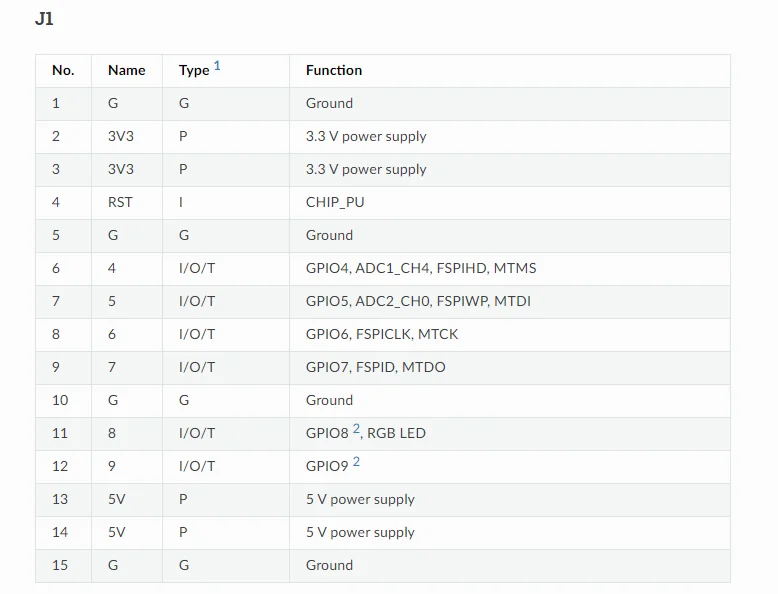Image resolution: width=778 pixels, height=594 pixels.
Task: Select the "Name" column header
Action: (126, 70)
